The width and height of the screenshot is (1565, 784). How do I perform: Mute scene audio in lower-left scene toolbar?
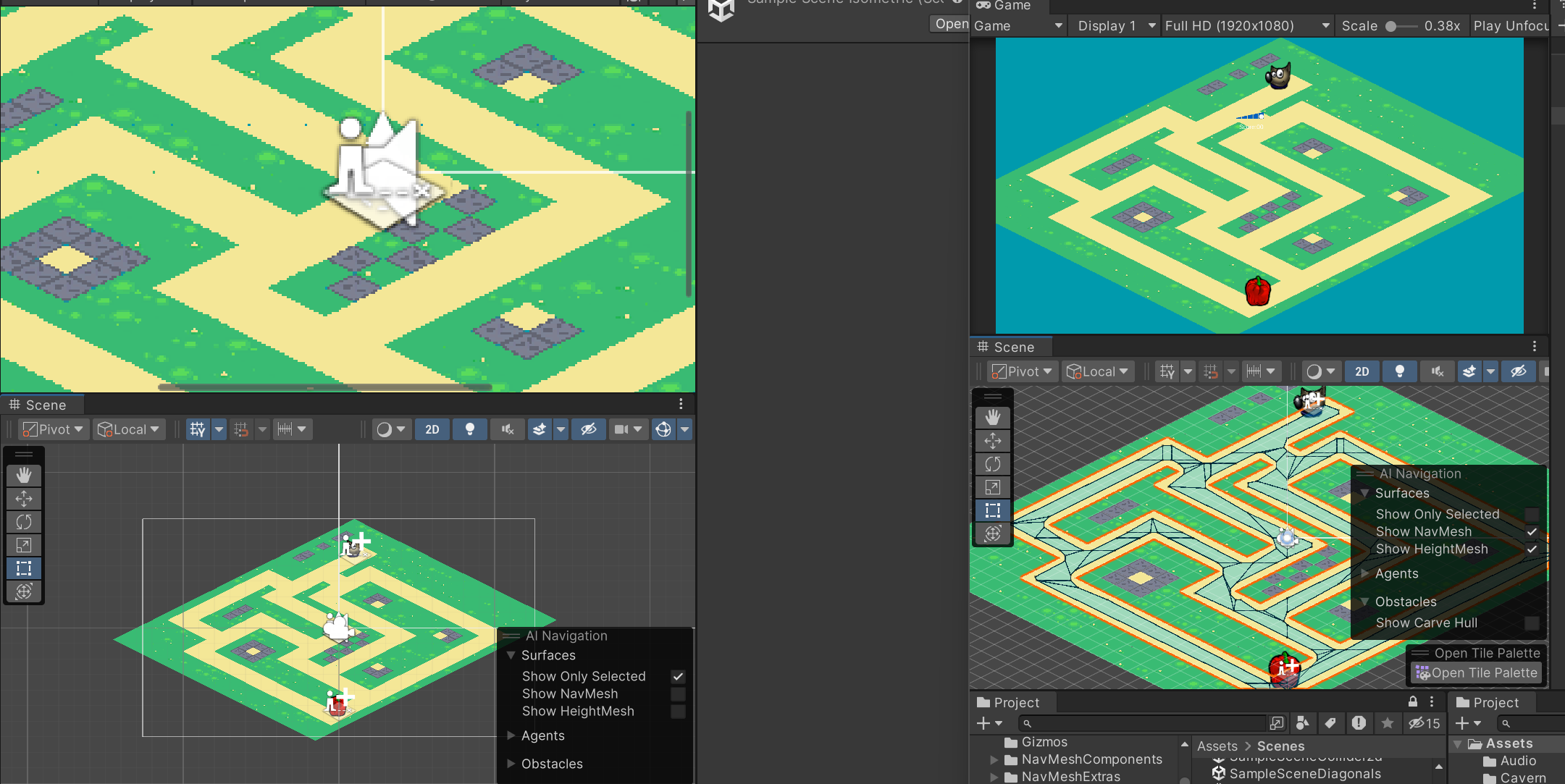pos(507,429)
